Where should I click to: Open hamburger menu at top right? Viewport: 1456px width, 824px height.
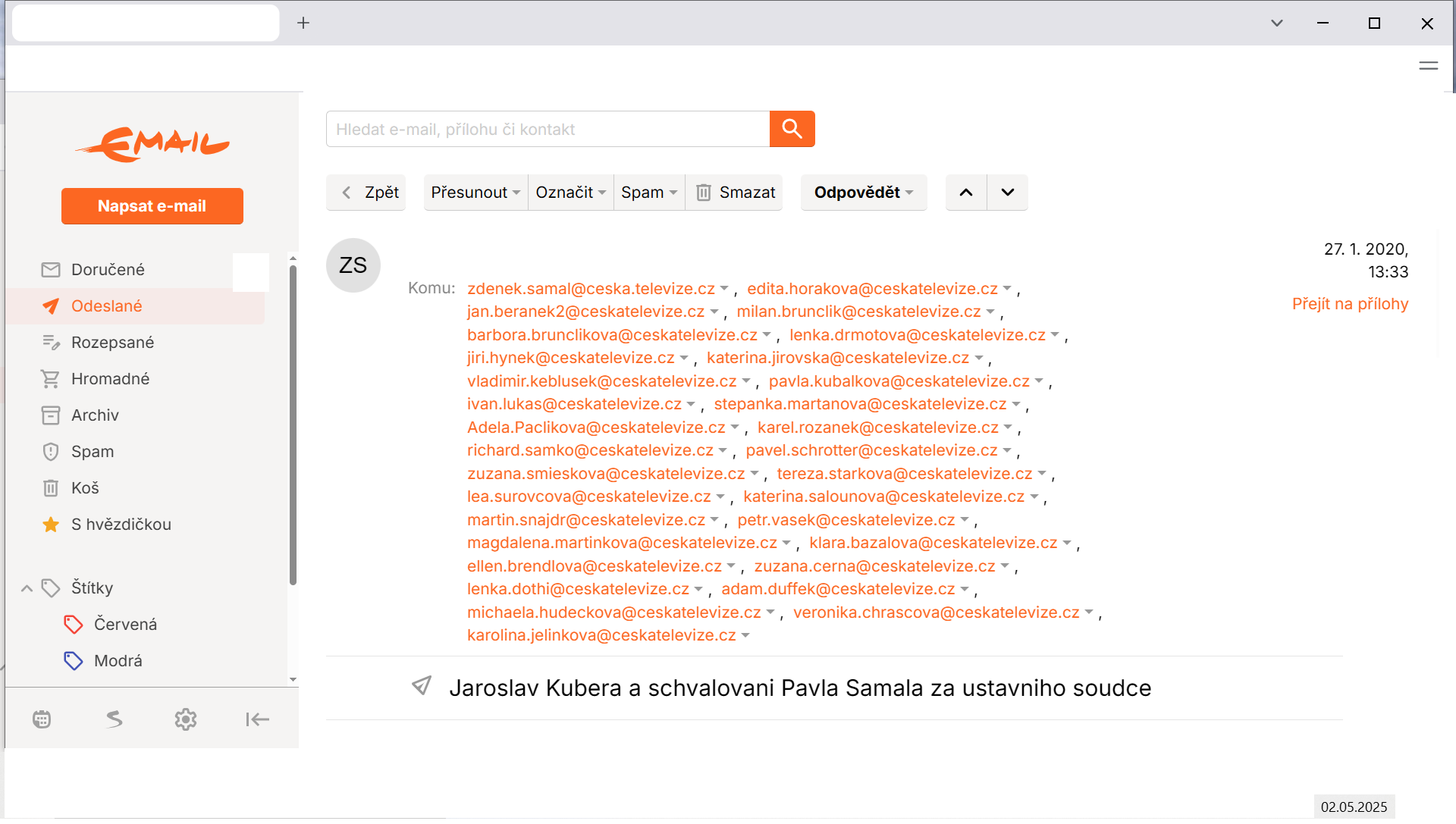(1429, 66)
